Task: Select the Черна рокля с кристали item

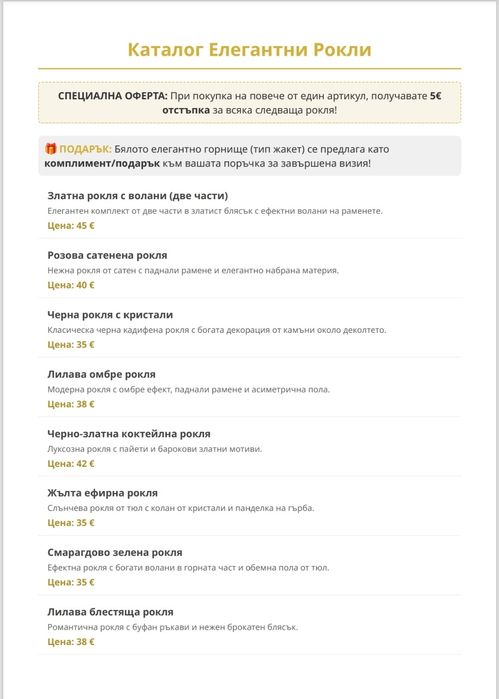Action: point(249,329)
